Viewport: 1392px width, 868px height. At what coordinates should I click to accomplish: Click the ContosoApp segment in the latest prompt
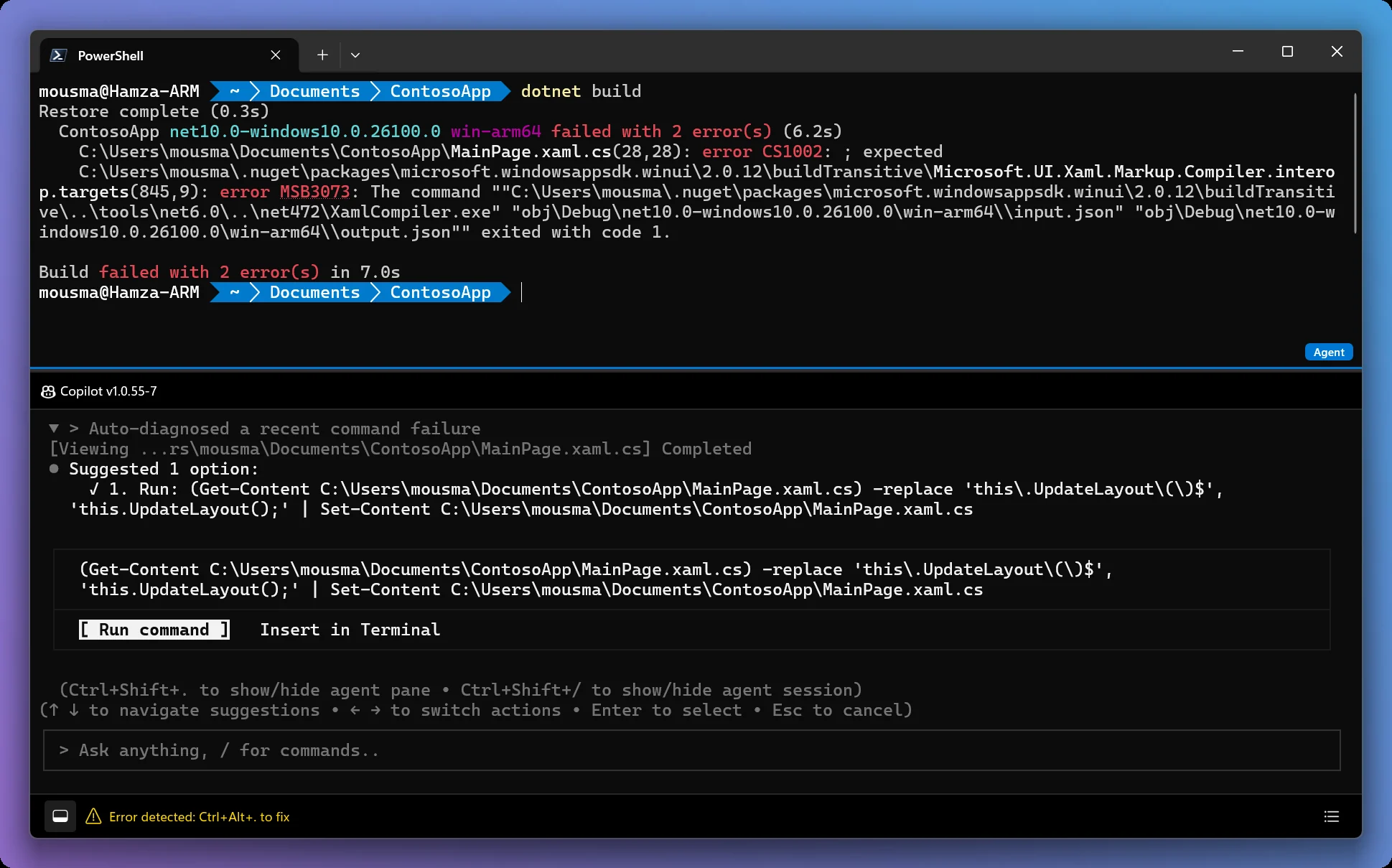pos(440,292)
